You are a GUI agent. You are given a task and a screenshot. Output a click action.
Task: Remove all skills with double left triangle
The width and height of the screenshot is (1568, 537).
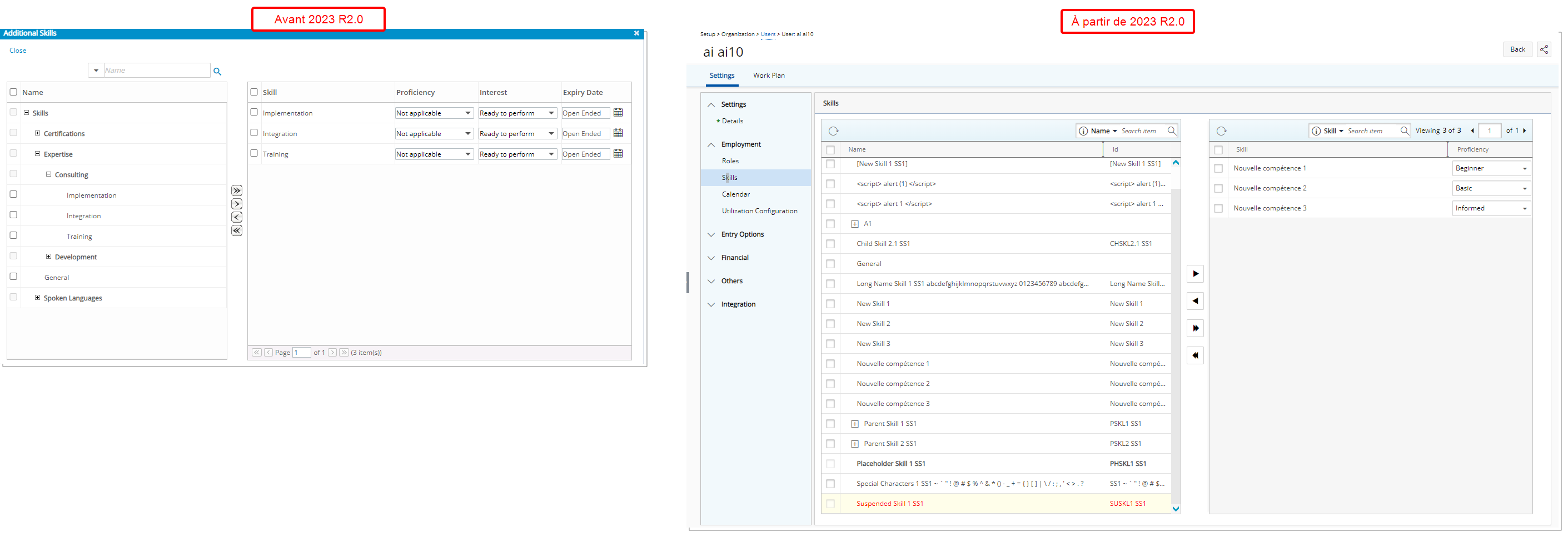(x=1195, y=356)
